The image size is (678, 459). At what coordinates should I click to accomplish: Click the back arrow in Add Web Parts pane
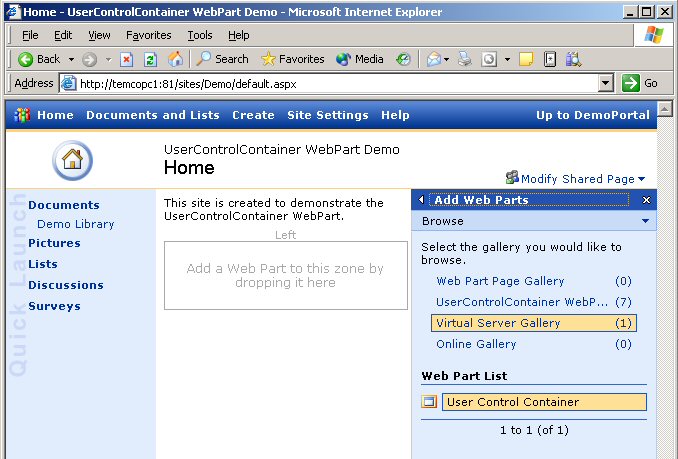[421, 200]
